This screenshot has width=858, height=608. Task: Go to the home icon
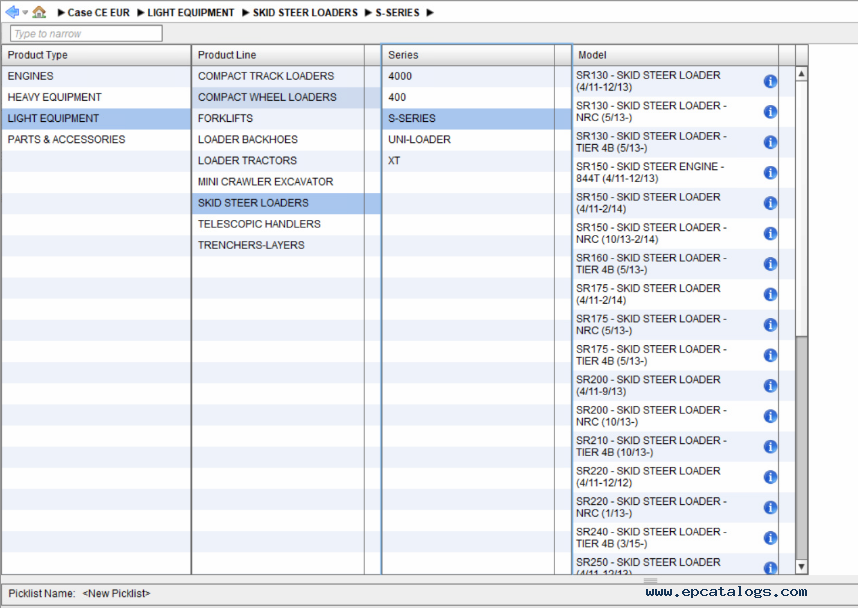pos(39,11)
